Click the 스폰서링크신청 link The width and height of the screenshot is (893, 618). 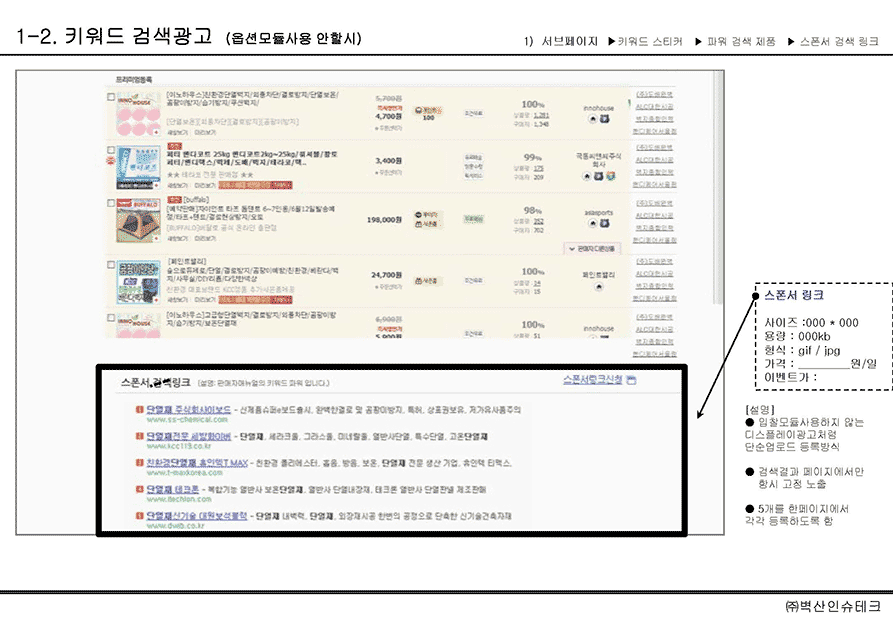593,380
